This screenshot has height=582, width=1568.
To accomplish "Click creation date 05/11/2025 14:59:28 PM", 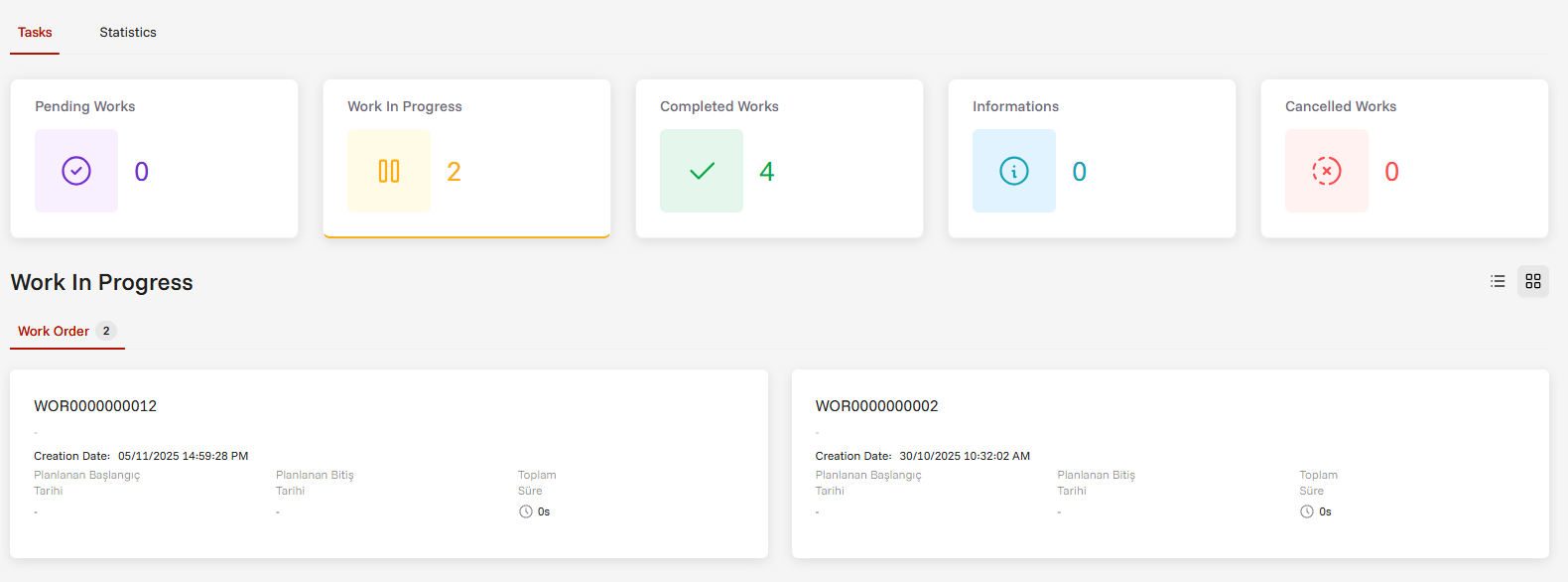I will (x=183, y=456).
